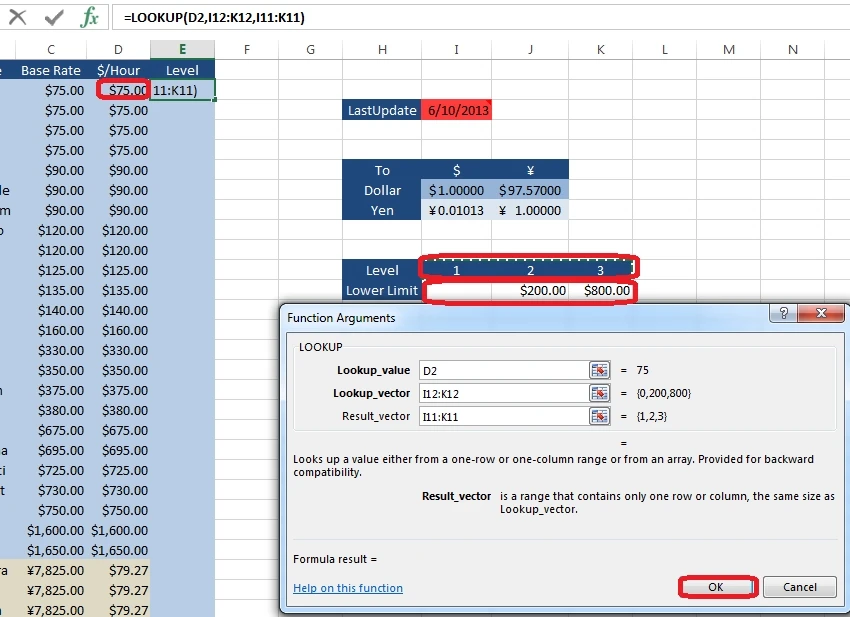850x617 pixels.
Task: Click the red LastUpdate date cell
Action: pyautogui.click(x=457, y=110)
